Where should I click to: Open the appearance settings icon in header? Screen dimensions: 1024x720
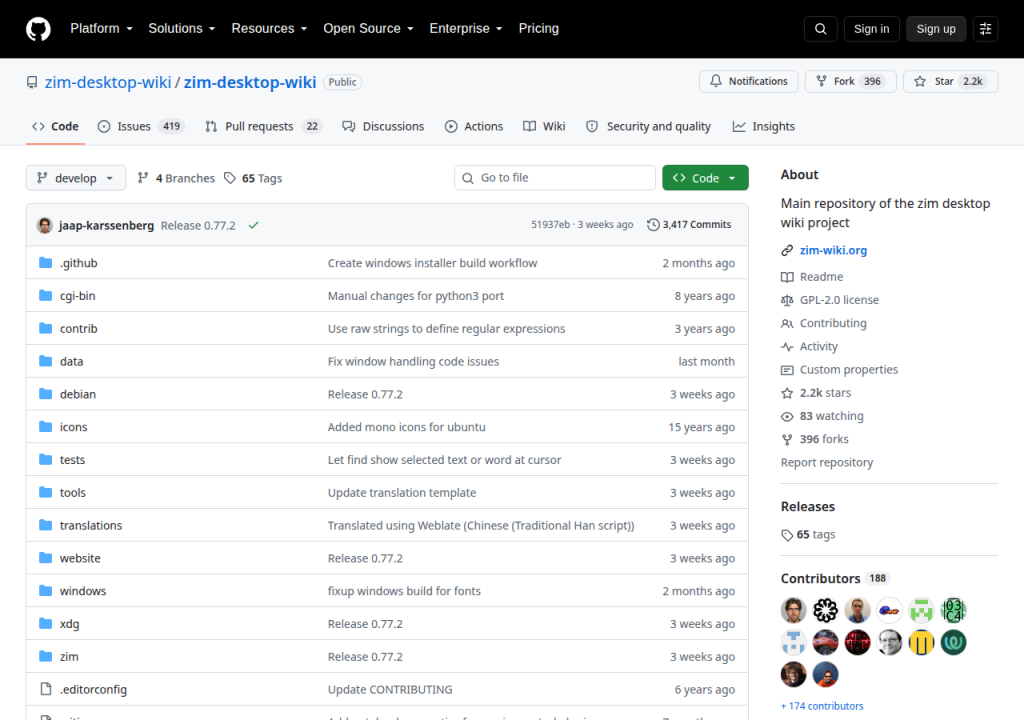pos(985,29)
